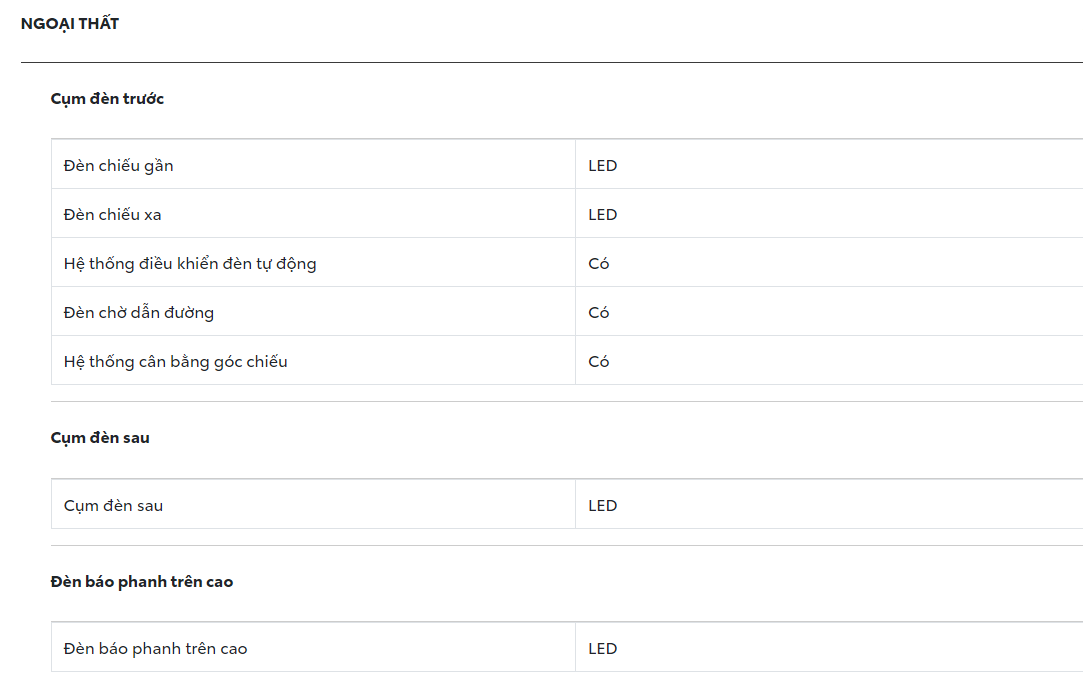1083x677 pixels.
Task: Click the Cụm đèn sau table row label
Action: (x=113, y=506)
